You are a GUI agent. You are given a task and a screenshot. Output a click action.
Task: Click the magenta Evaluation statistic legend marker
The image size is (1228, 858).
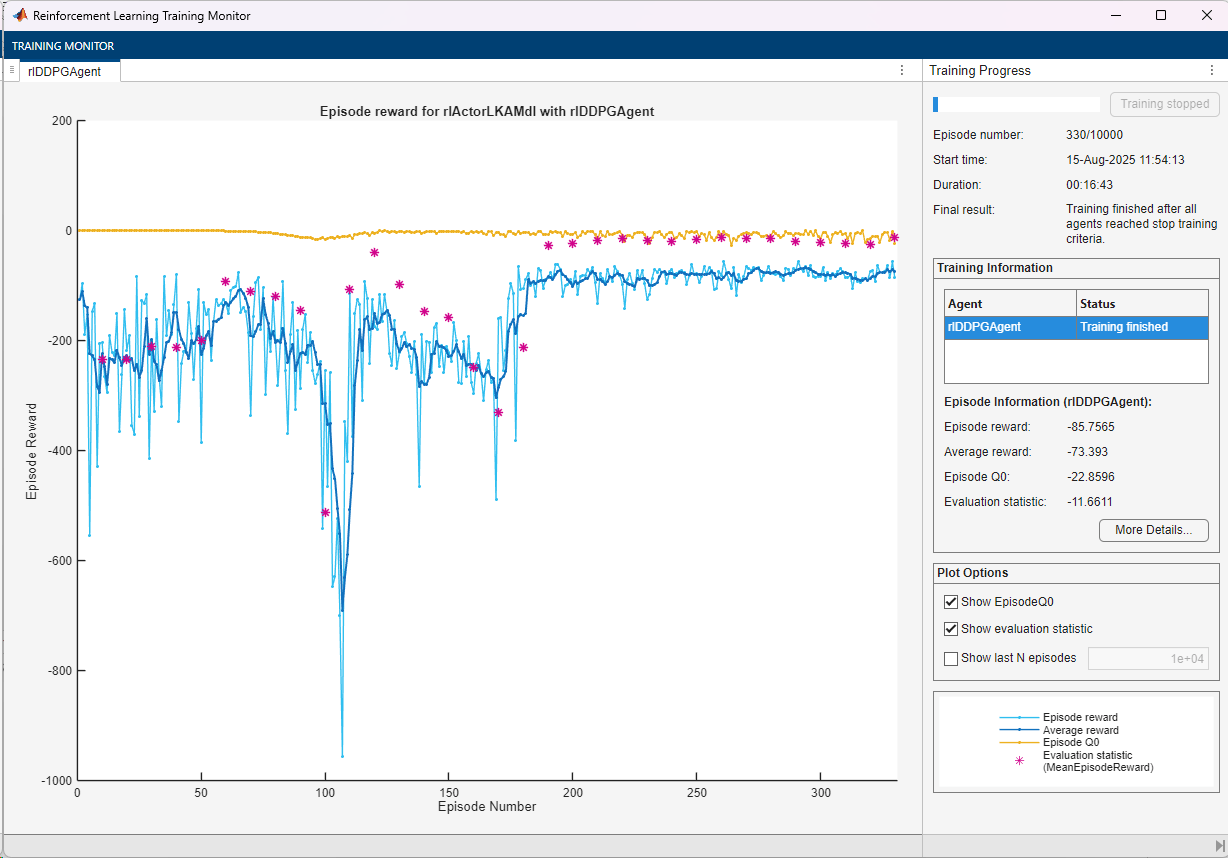(x=1020, y=761)
